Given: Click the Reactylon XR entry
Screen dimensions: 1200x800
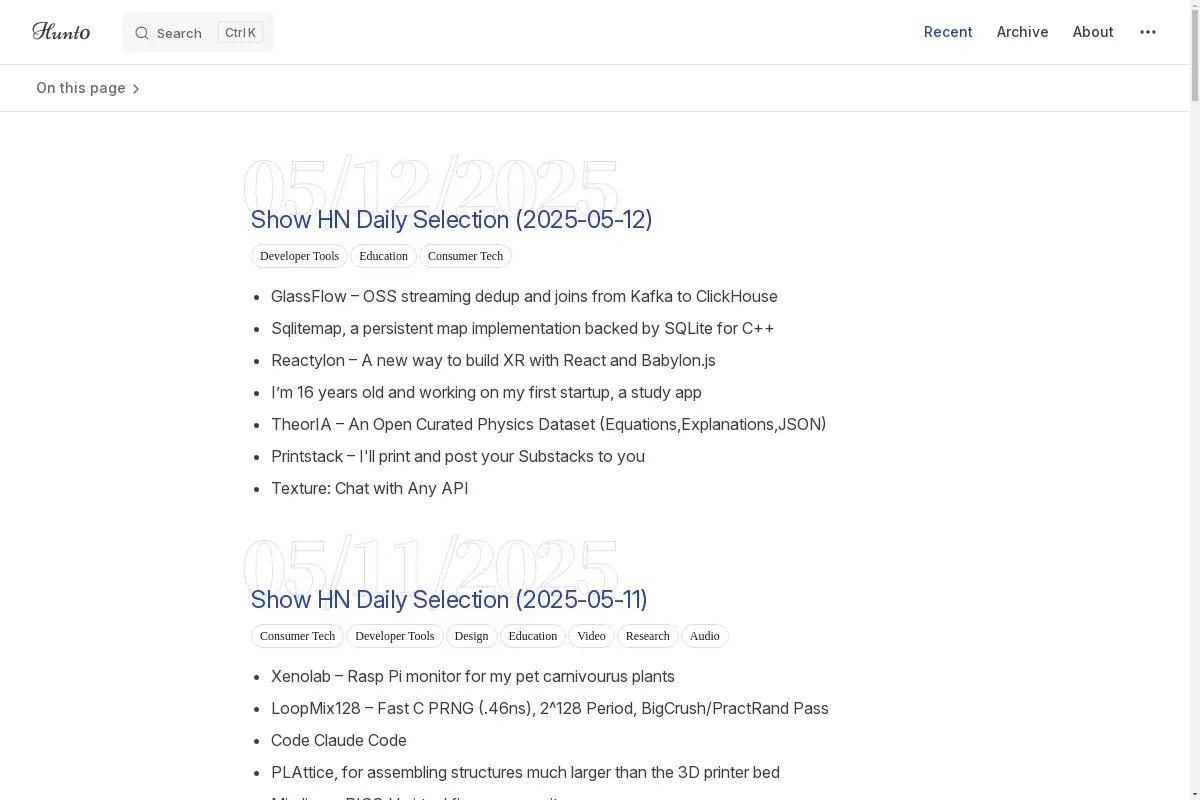Looking at the screenshot, I should [x=493, y=360].
